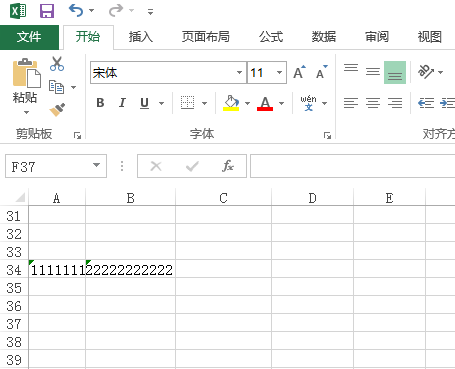455x369 pixels.
Task: Expand the font name dropdown list
Action: point(239,73)
